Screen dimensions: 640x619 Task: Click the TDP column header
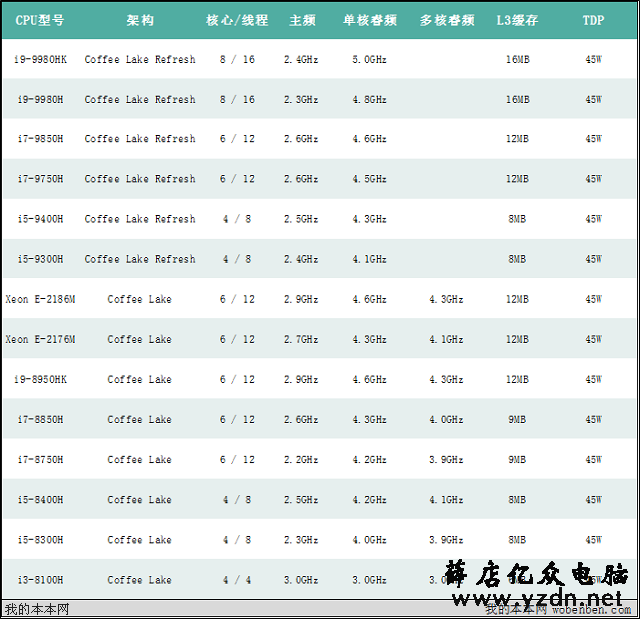pyautogui.click(x=593, y=20)
